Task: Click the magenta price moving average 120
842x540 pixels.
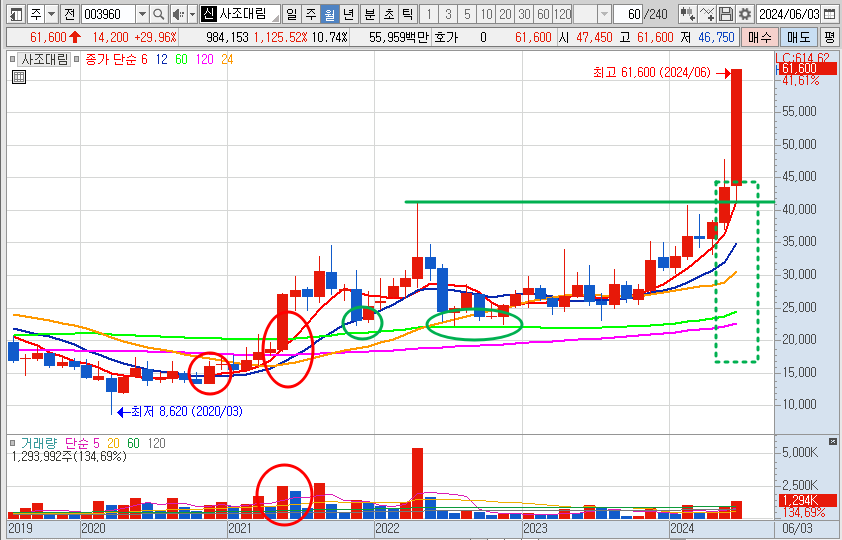Action: click(204, 60)
